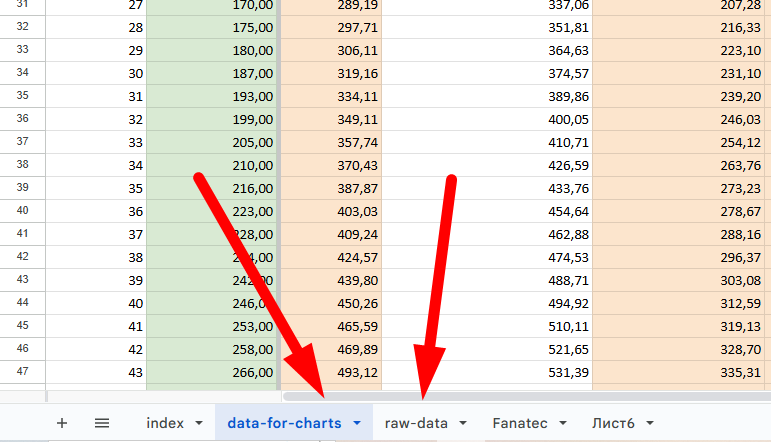Select cell with value 36 in row 40

(x=96, y=211)
